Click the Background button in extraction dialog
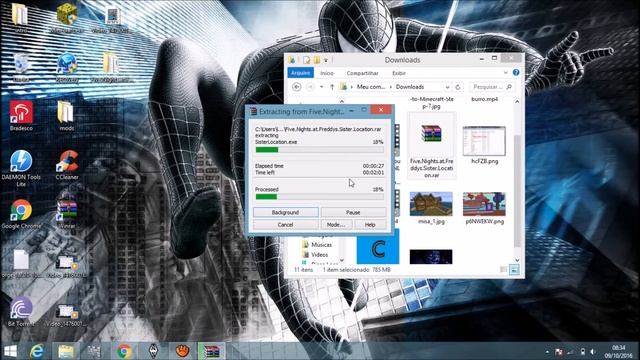Screen dimensions: 640x360 coord(285,212)
